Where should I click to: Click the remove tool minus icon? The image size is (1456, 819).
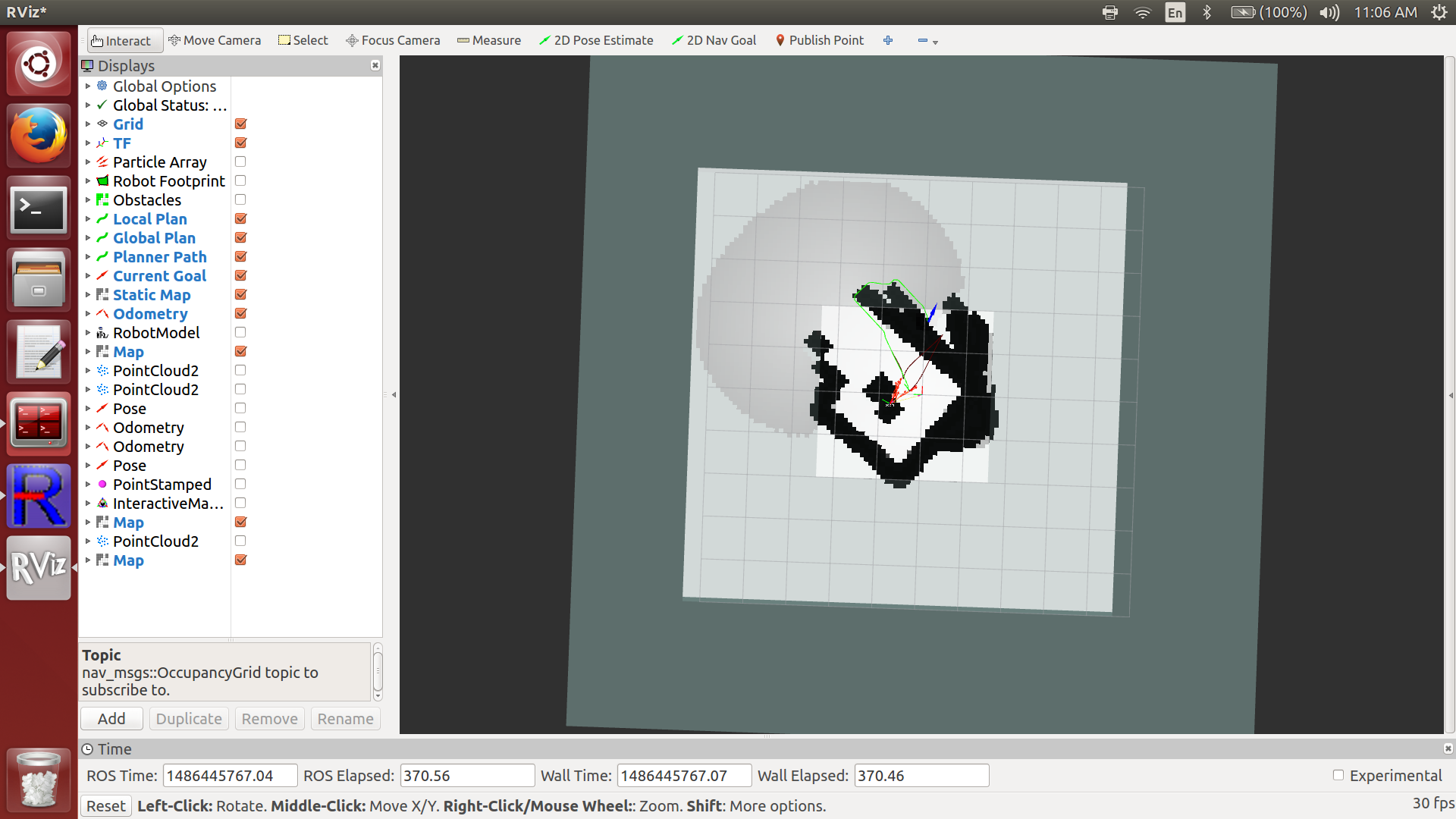tap(922, 40)
